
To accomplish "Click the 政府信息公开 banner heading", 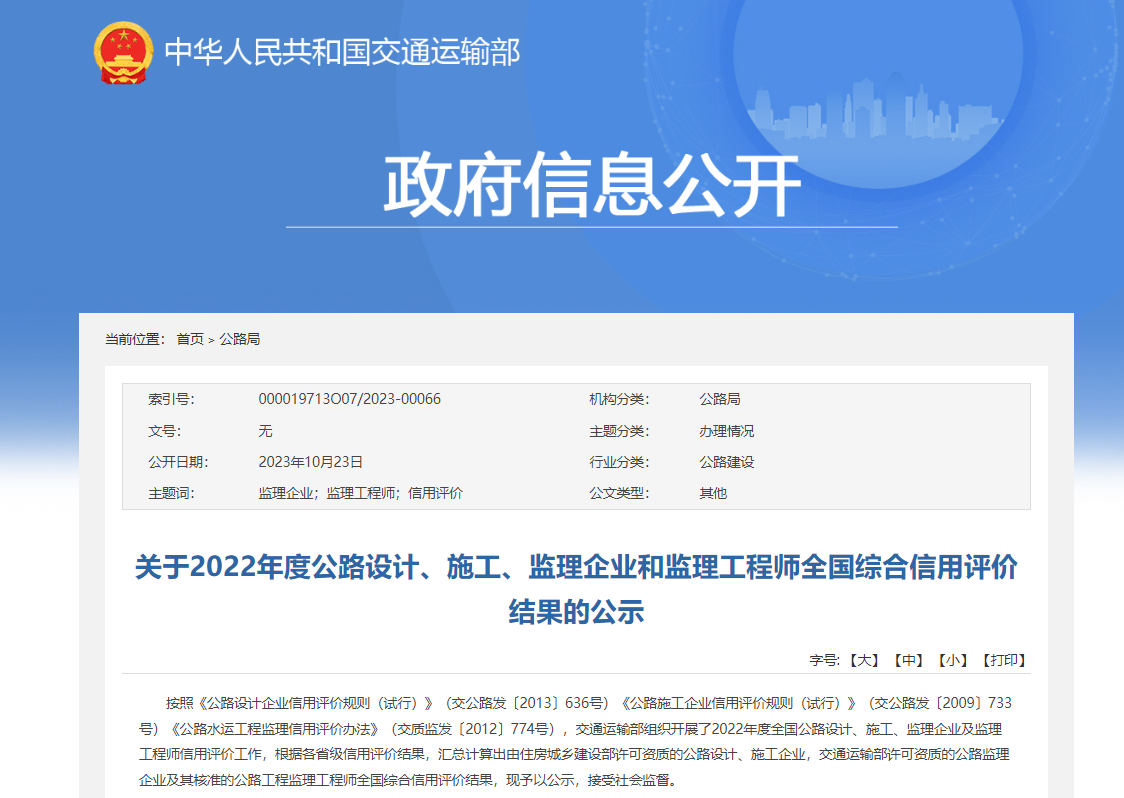I will pyautogui.click(x=592, y=184).
